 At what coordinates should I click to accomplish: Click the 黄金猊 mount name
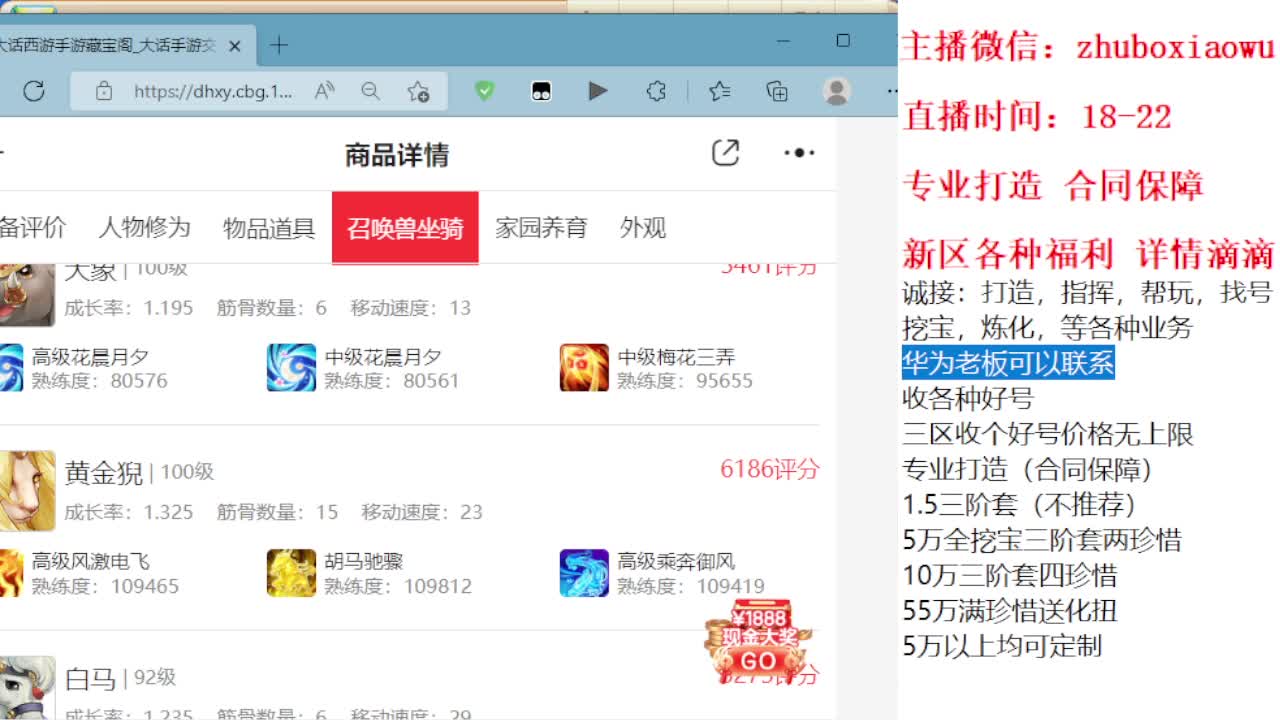(x=104, y=472)
